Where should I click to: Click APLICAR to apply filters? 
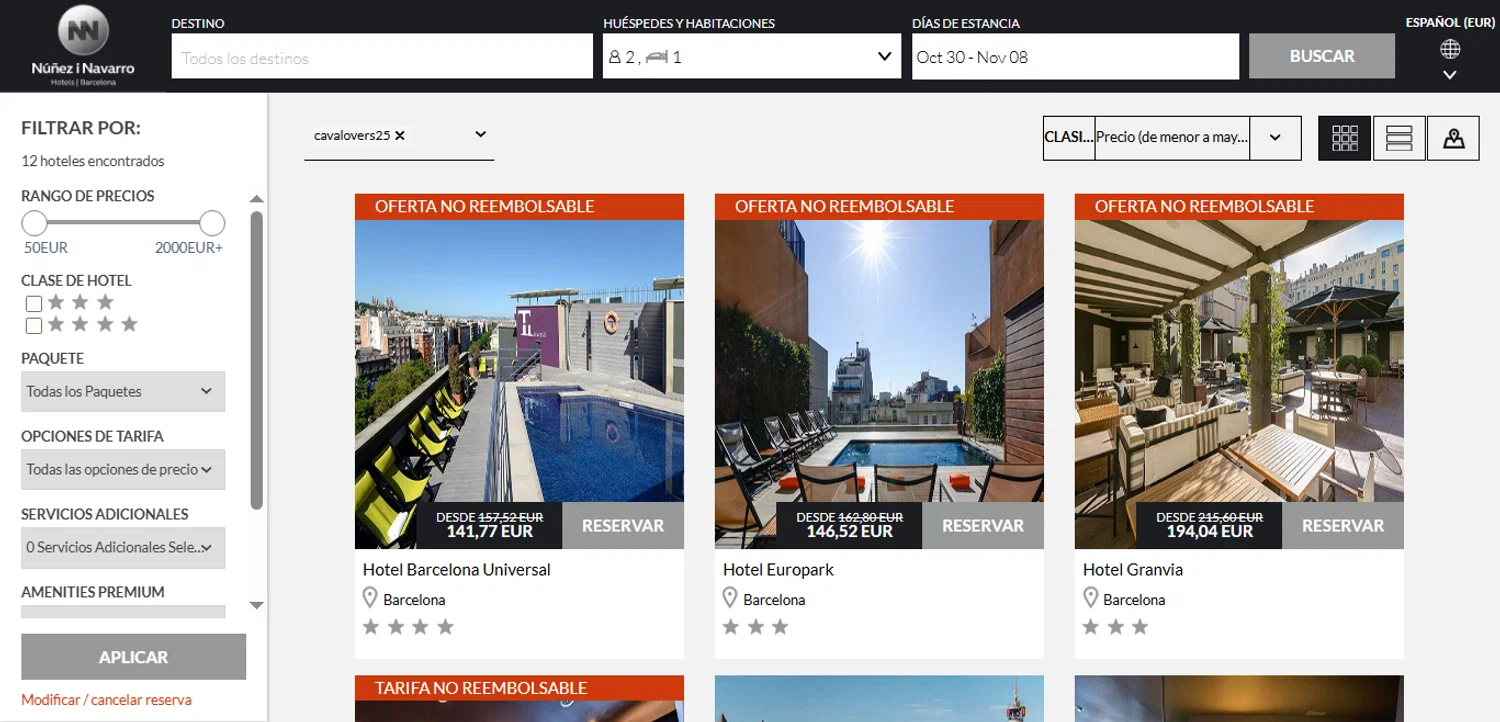click(x=133, y=657)
